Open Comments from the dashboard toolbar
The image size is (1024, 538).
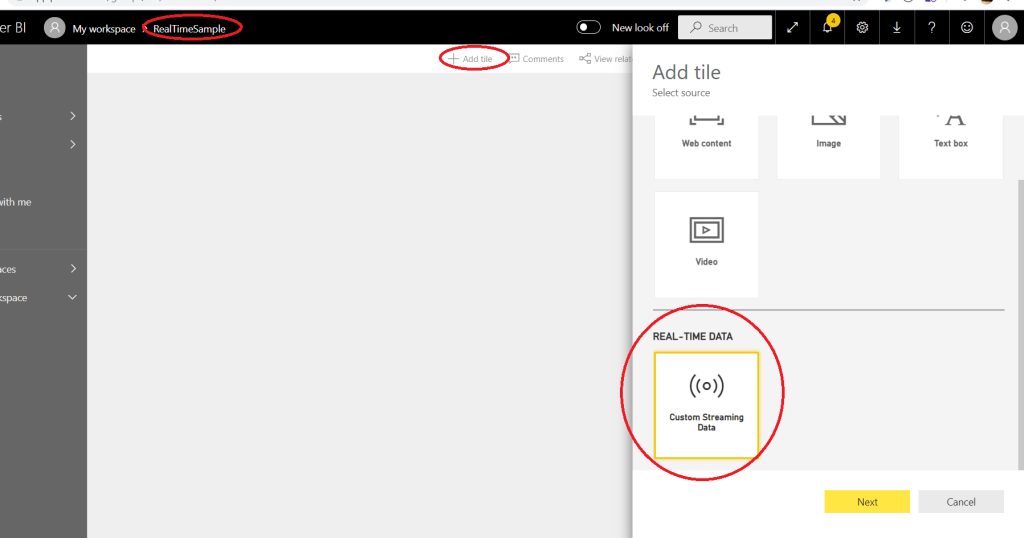tap(536, 59)
